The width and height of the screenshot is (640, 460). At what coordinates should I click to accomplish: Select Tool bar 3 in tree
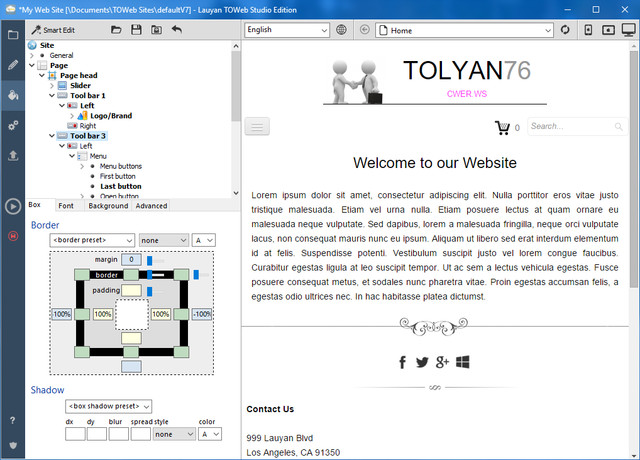point(88,136)
